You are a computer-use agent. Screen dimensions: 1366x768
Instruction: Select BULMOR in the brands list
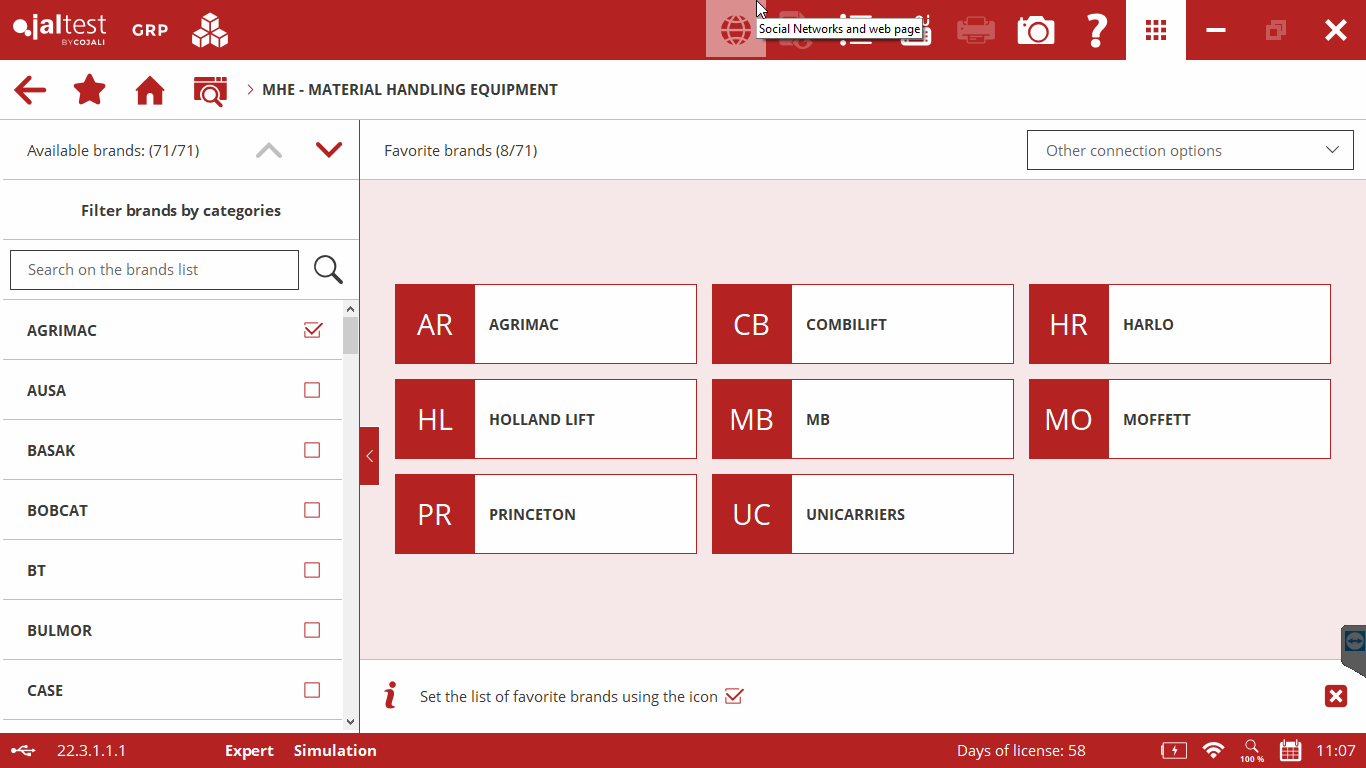point(172,630)
